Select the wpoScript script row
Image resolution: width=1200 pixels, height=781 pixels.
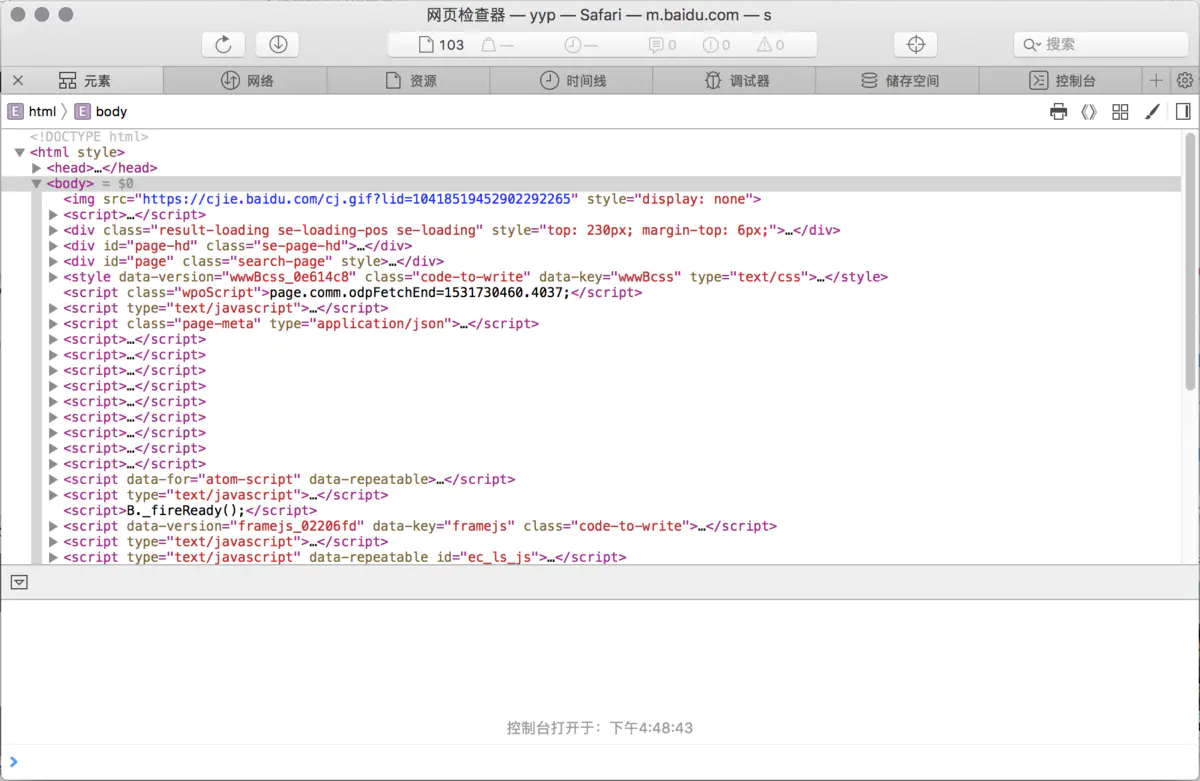(352, 293)
